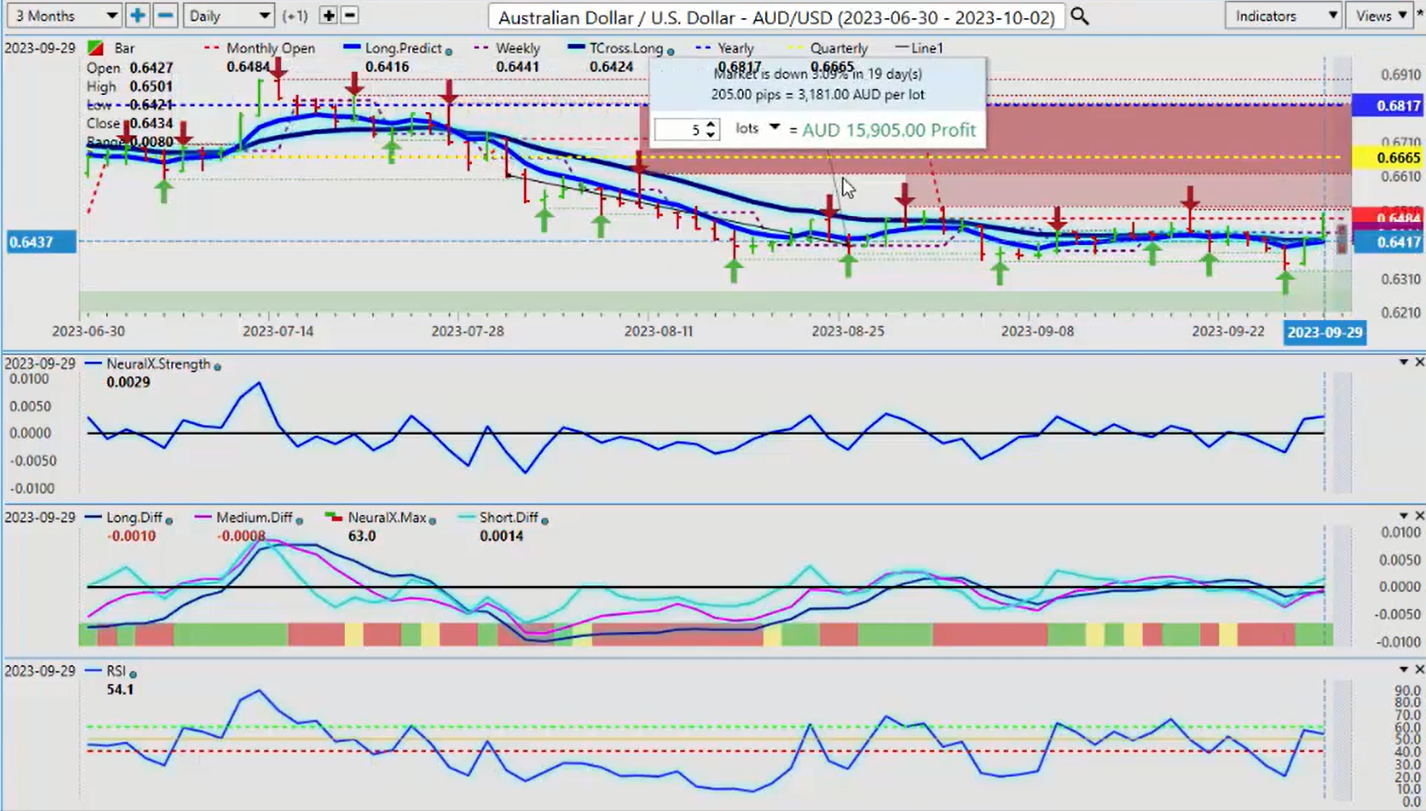
Task: Open the Views dropdown
Action: click(x=1381, y=16)
